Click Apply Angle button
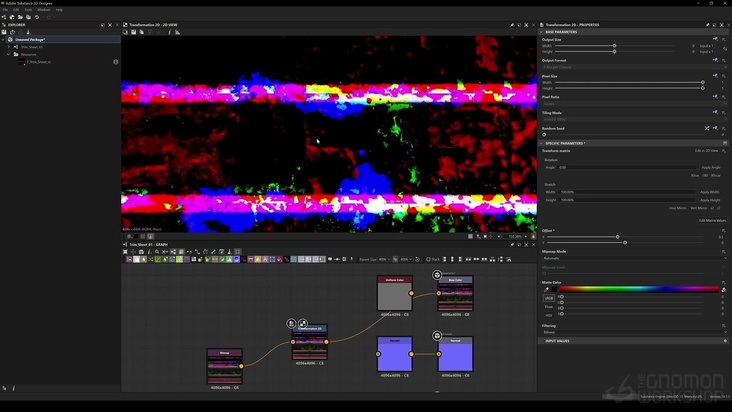Viewport: 732px width, 412px height. click(x=709, y=167)
